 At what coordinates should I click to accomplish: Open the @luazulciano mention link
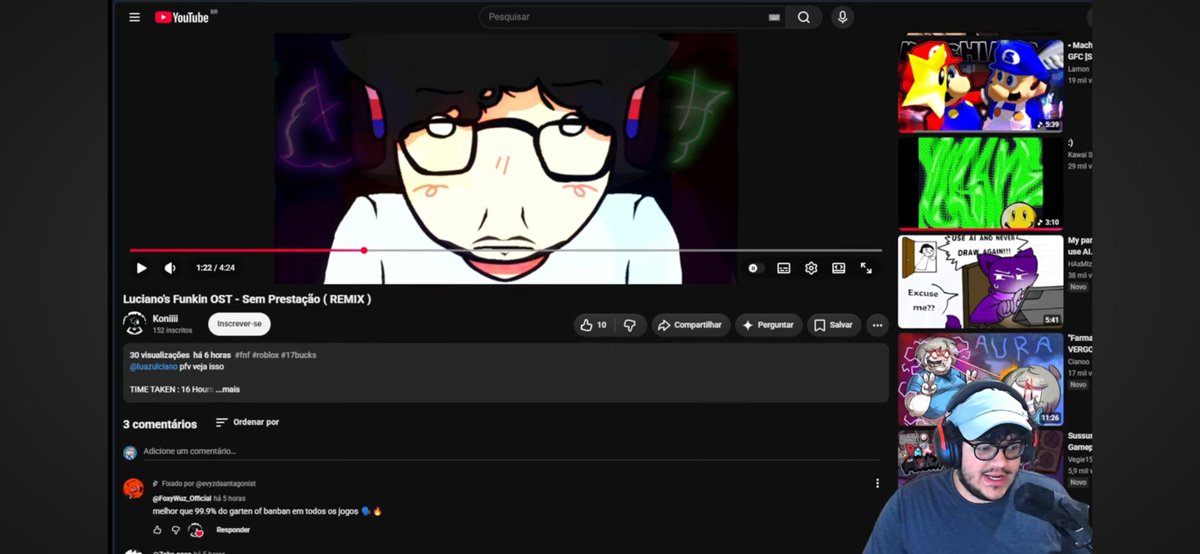153,366
